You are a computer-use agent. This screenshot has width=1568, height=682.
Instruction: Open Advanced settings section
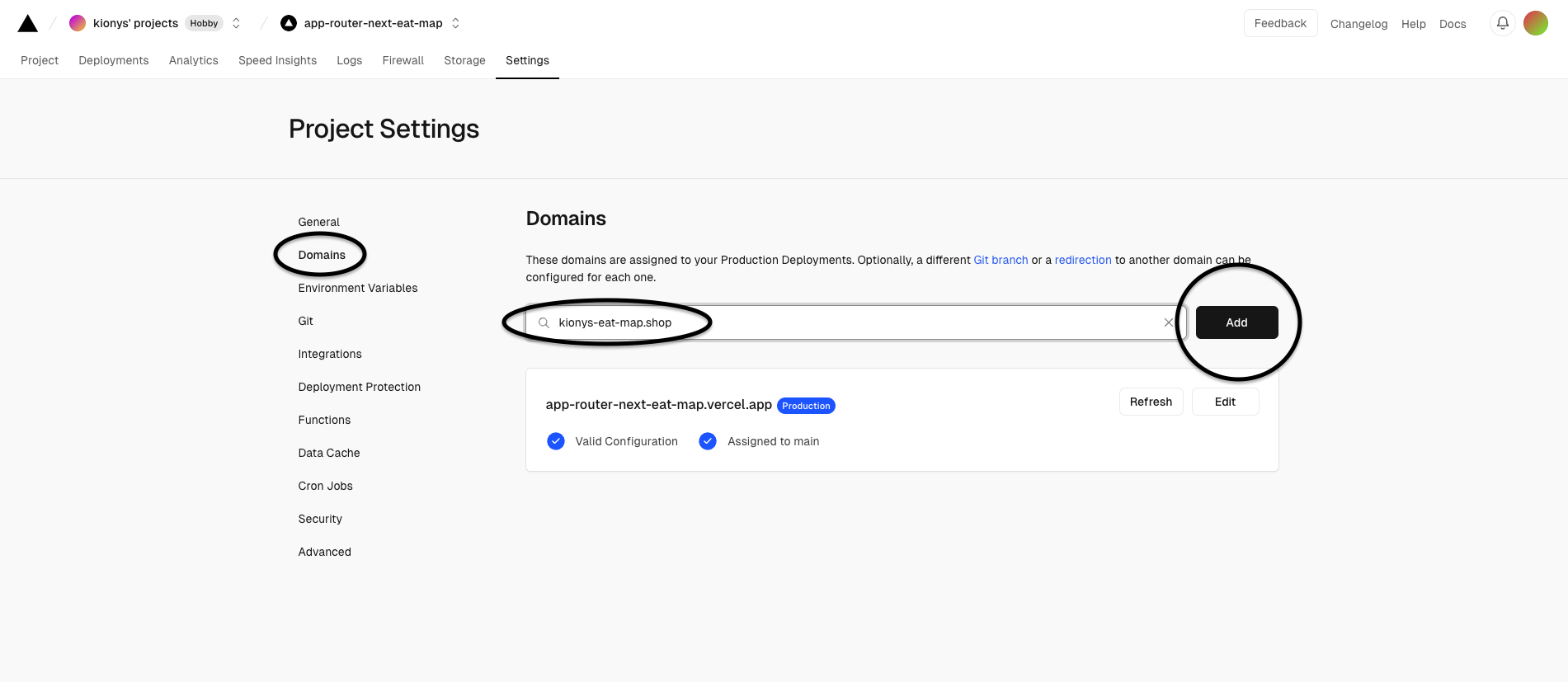coord(325,552)
